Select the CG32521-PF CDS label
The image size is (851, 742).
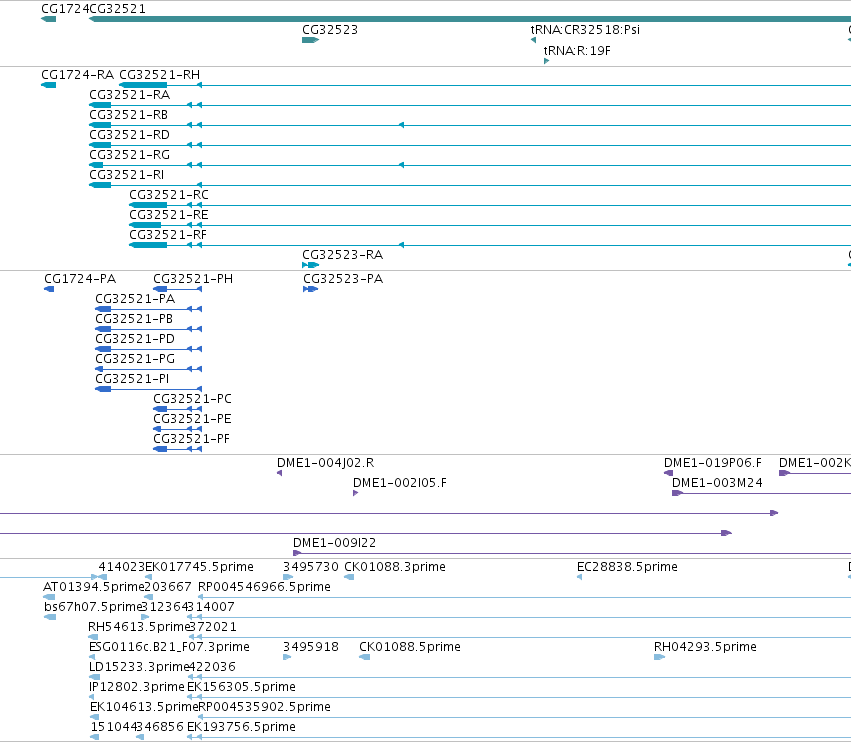click(192, 439)
